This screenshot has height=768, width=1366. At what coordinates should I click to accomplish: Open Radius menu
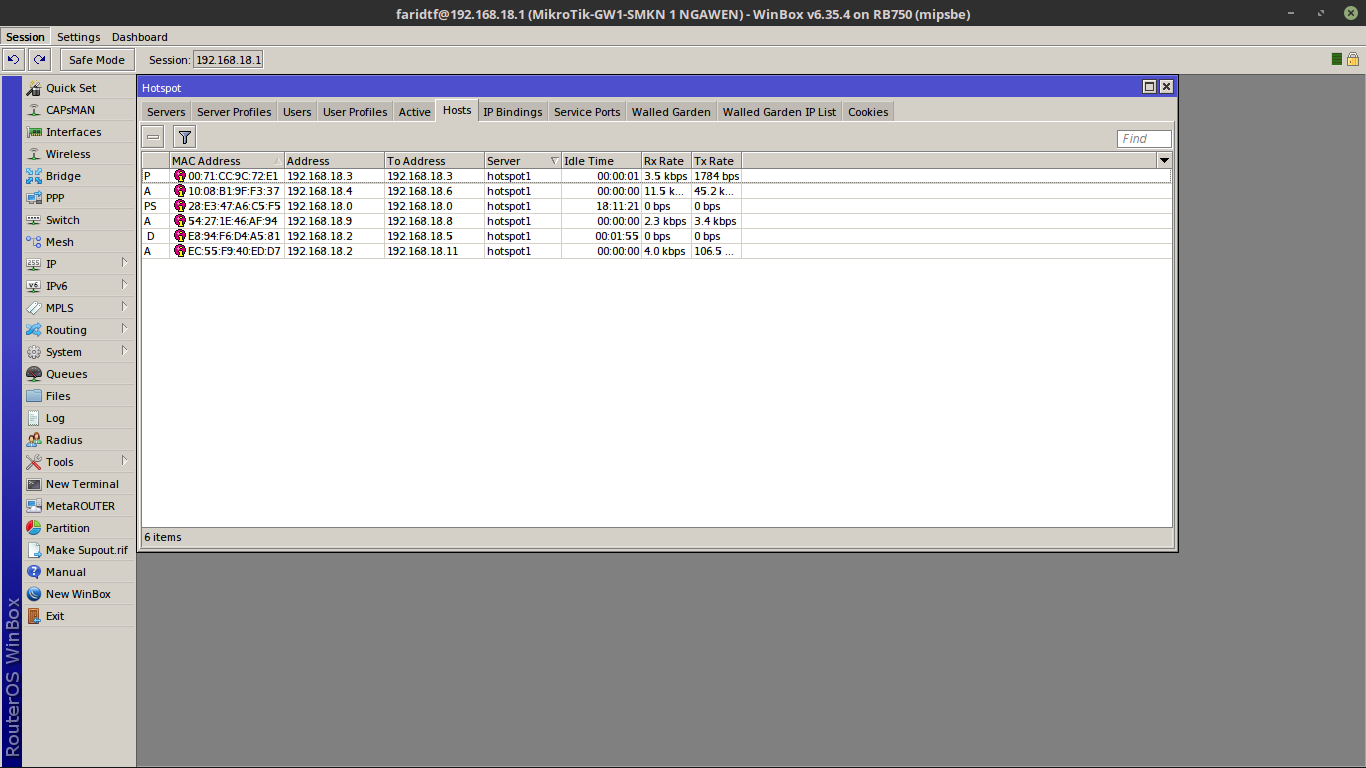(78, 440)
